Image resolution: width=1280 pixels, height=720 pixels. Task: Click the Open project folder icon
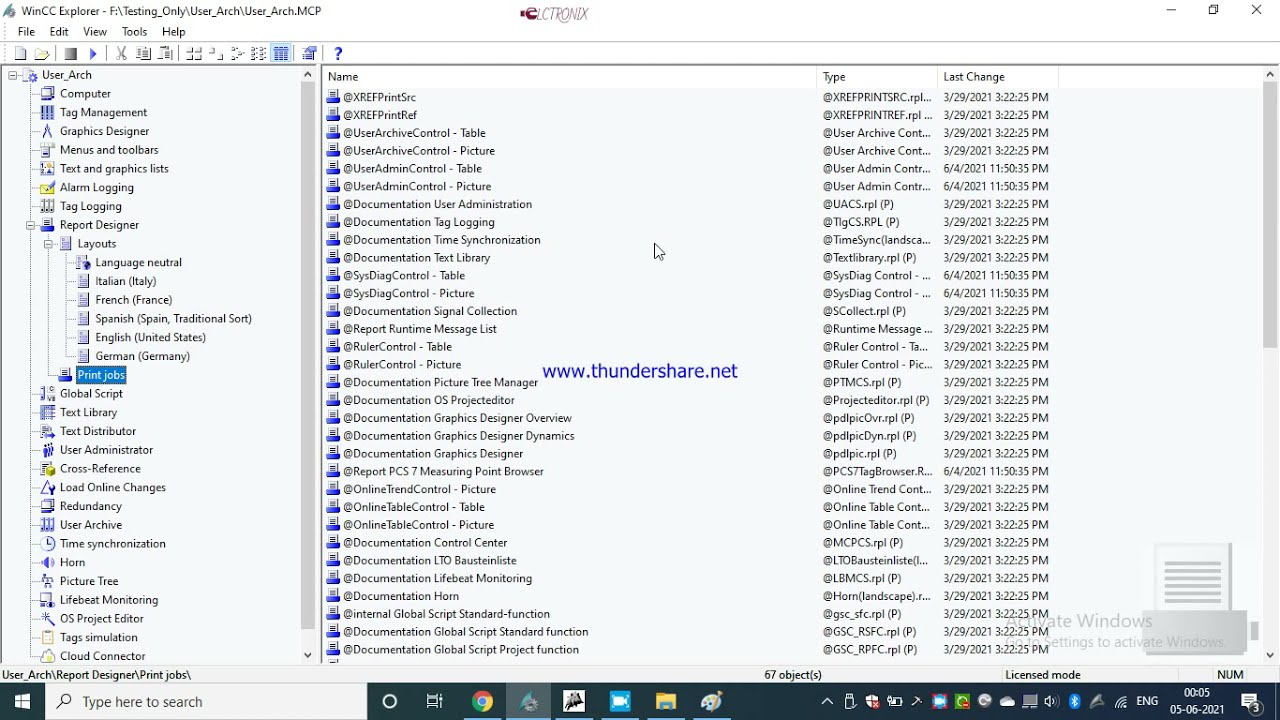point(42,54)
